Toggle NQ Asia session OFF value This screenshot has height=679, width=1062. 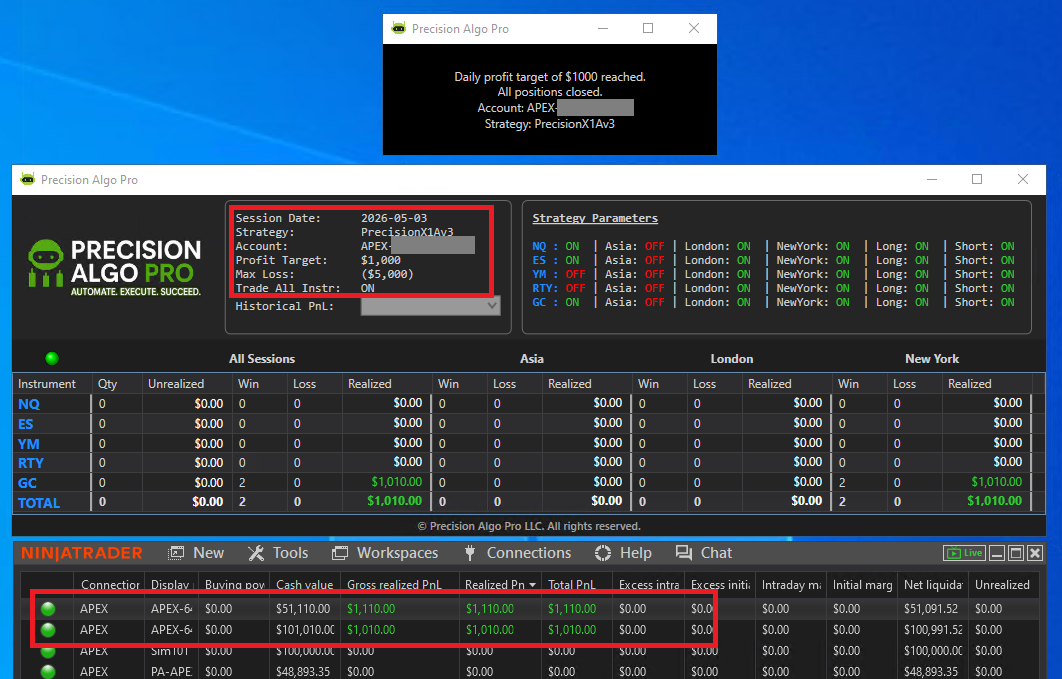[x=654, y=246]
